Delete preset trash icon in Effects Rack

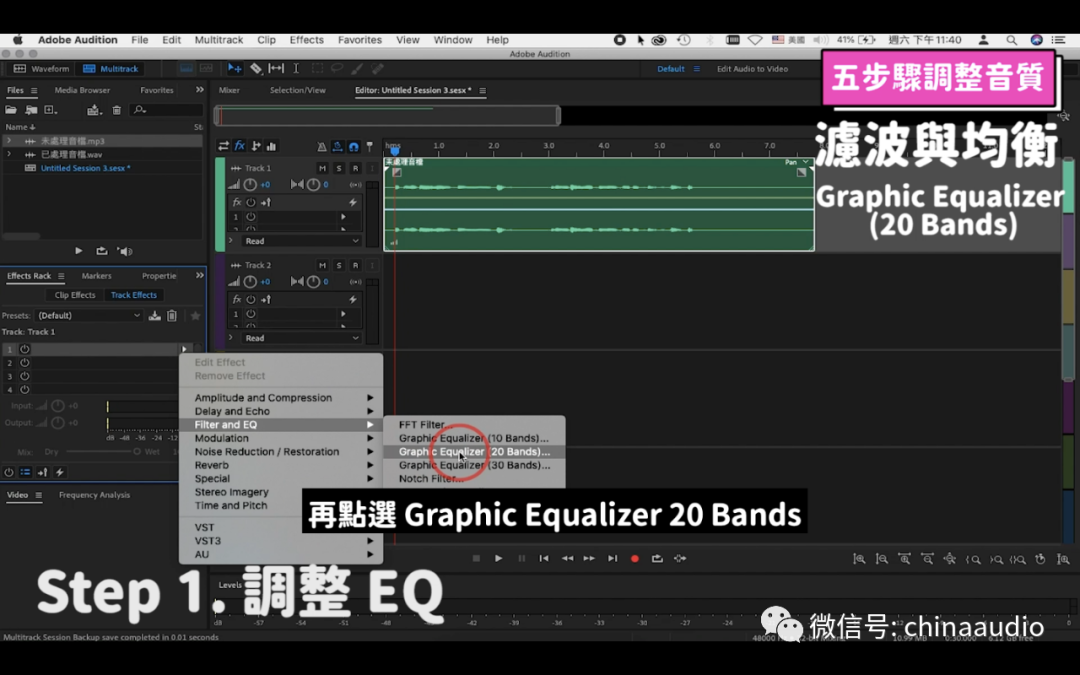click(x=172, y=315)
